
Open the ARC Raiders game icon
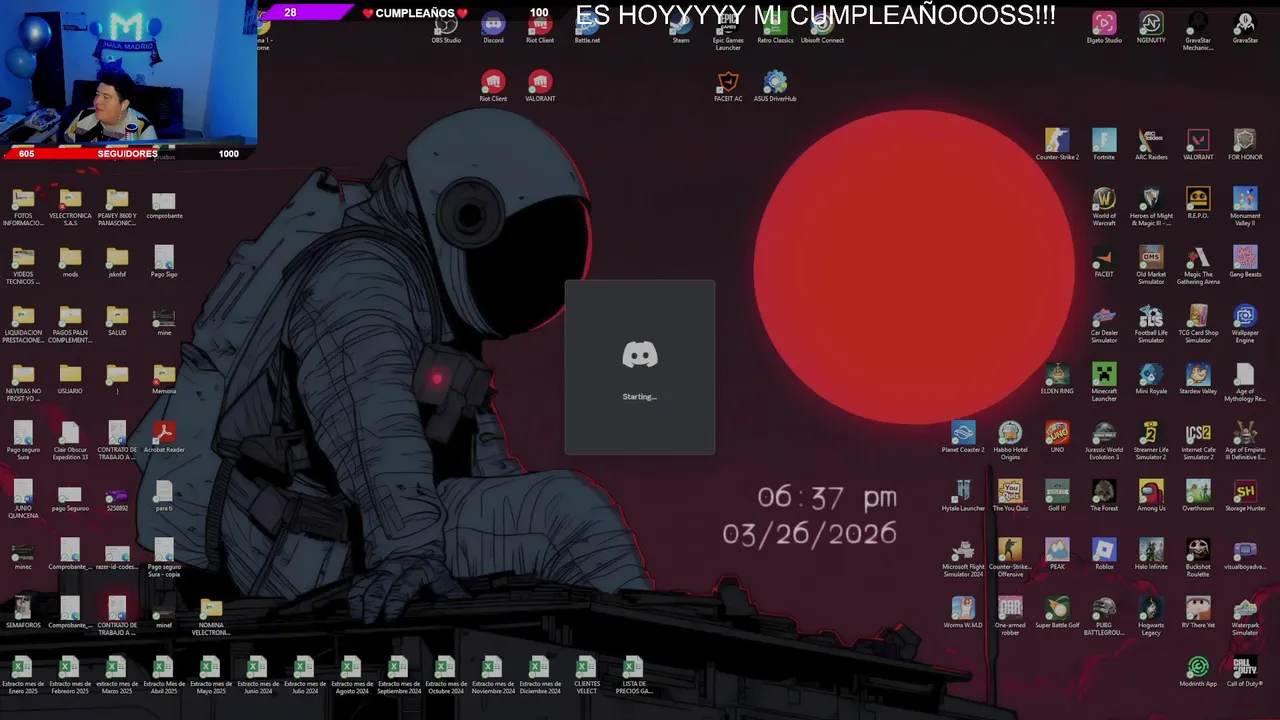pos(1151,144)
